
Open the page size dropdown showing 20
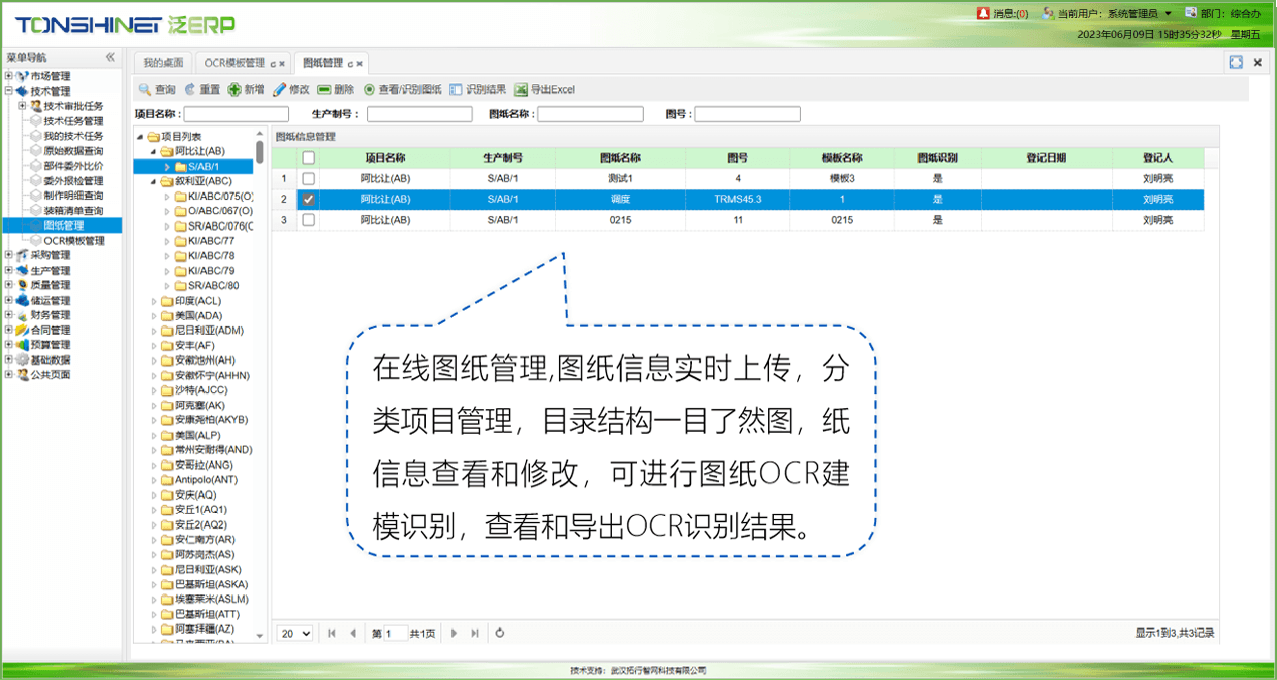(x=295, y=633)
